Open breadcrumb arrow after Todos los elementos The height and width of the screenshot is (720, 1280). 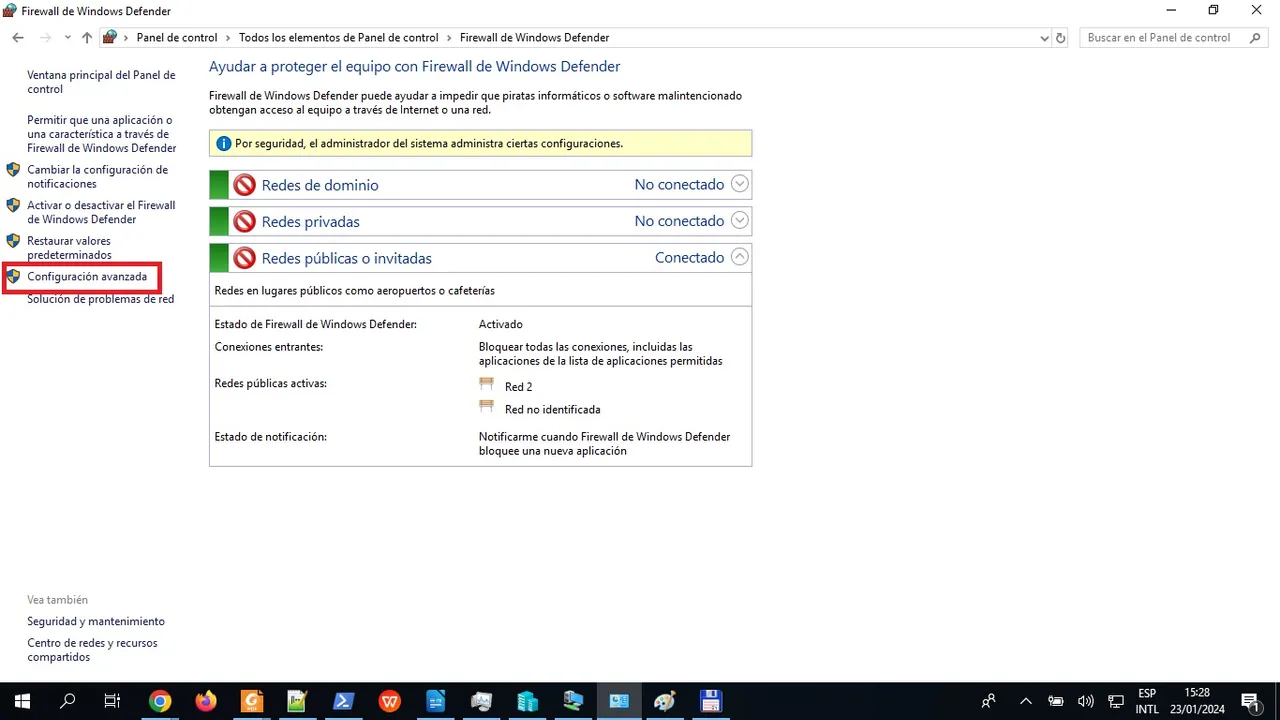449,38
